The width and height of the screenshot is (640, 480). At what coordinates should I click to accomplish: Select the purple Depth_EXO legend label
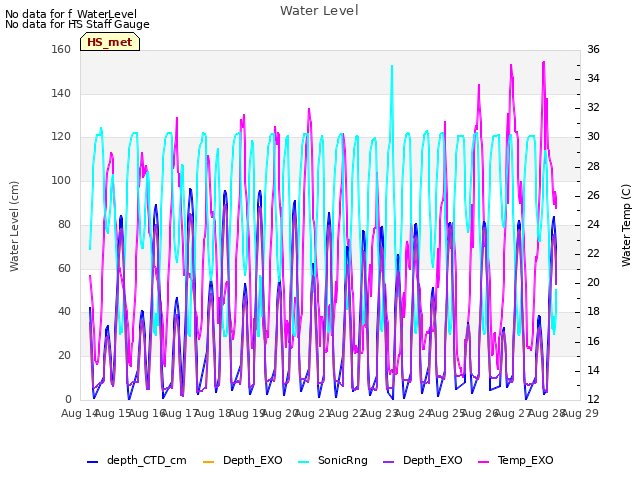click(433, 460)
